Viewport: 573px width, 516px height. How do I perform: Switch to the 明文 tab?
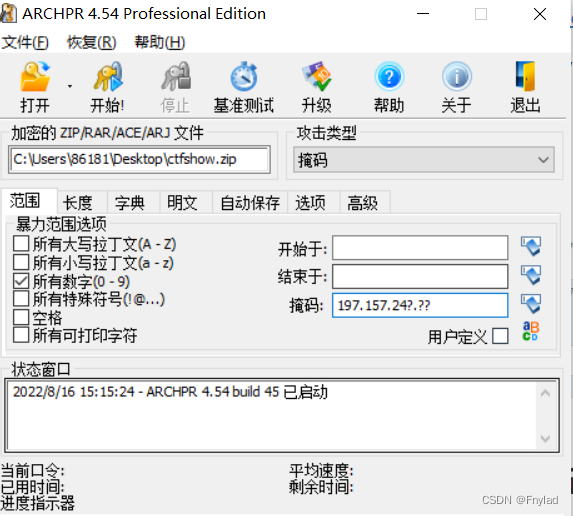pos(186,202)
